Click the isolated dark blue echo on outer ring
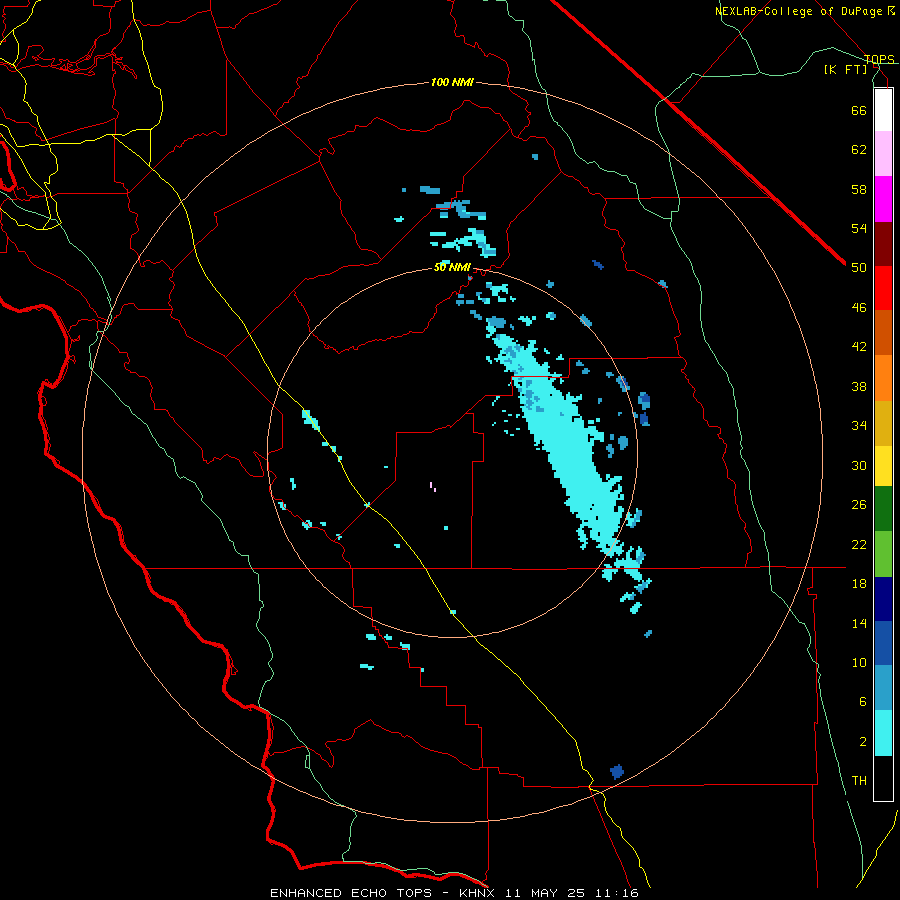Image resolution: width=900 pixels, height=900 pixels. pos(617,771)
